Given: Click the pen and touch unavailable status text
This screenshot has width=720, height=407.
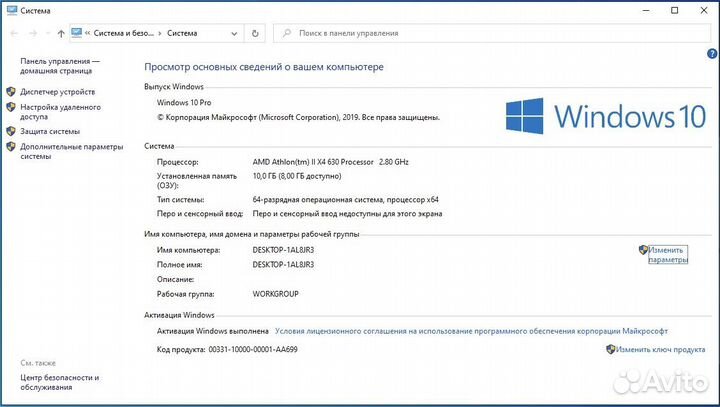Looking at the screenshot, I should point(348,214).
